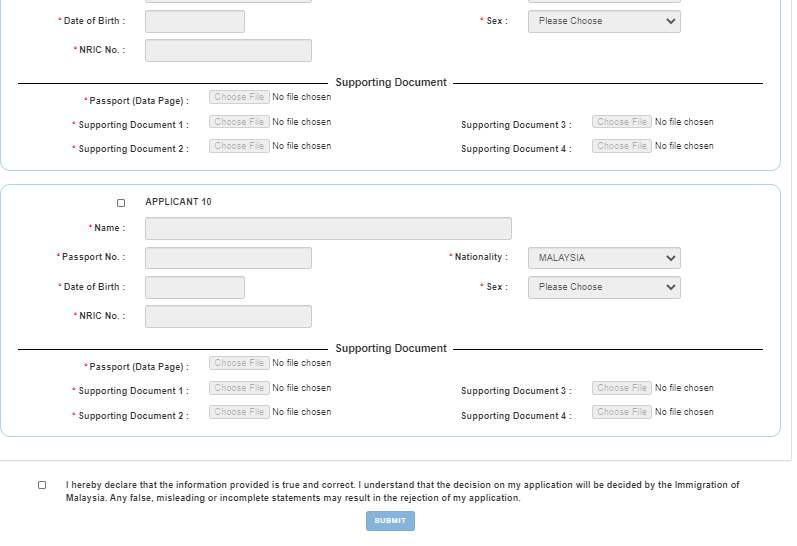797x546 pixels.
Task: Click Applicant 10 Passport No. field
Action: (228, 258)
